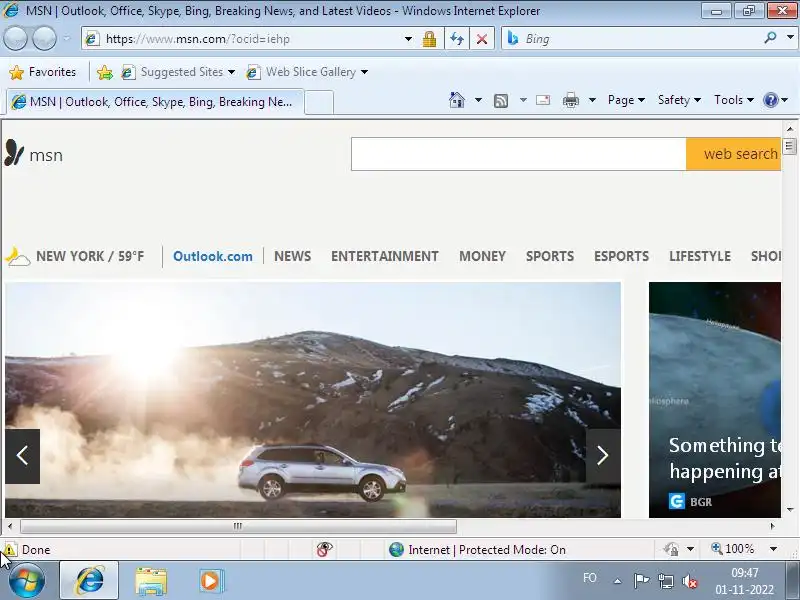Show the next carousel slide
This screenshot has height=600, width=800.
coord(603,456)
